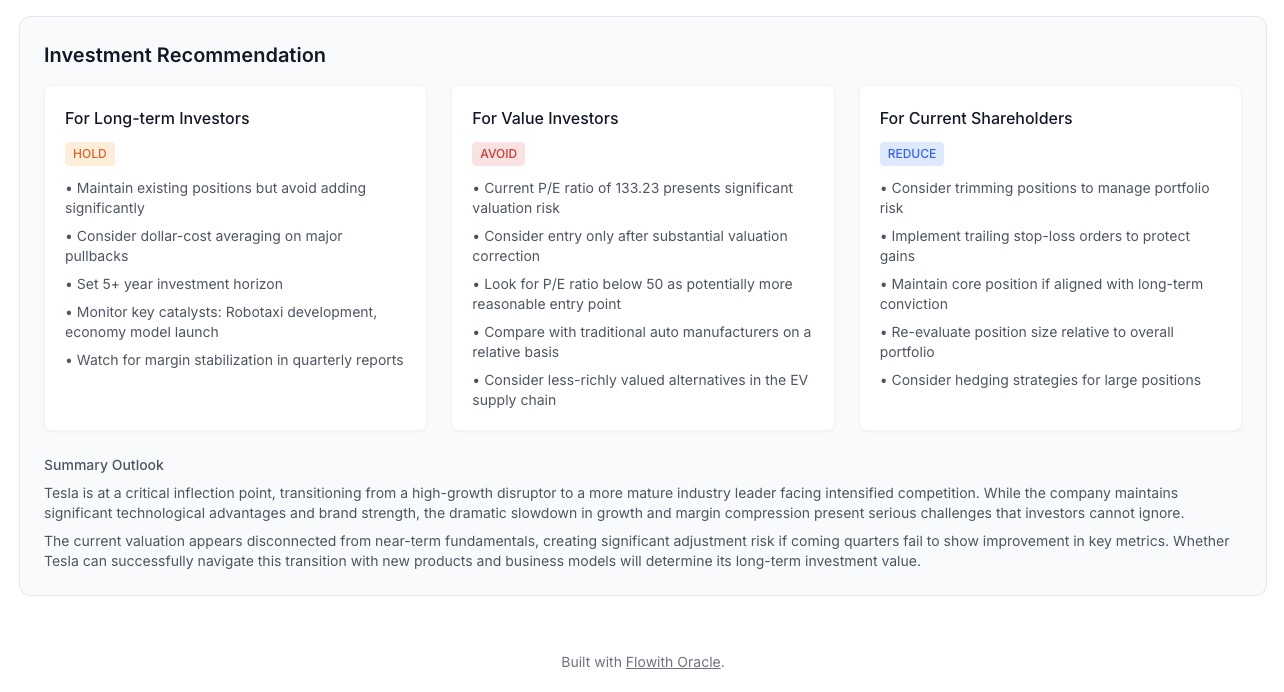This screenshot has width=1284, height=692.
Task: Click the Investment Recommendation heading
Action: [x=185, y=55]
